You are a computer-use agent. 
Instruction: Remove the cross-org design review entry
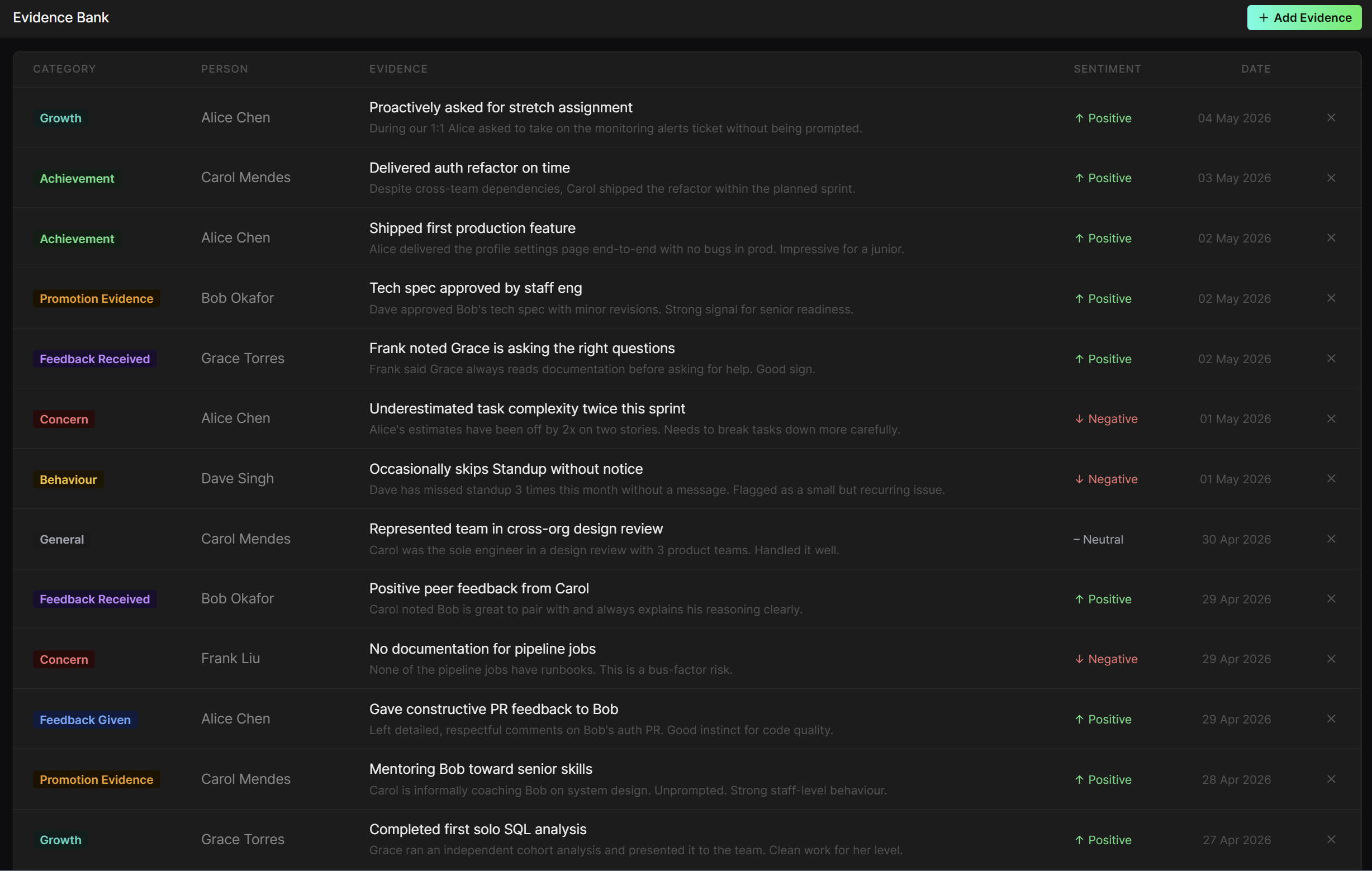[1331, 539]
